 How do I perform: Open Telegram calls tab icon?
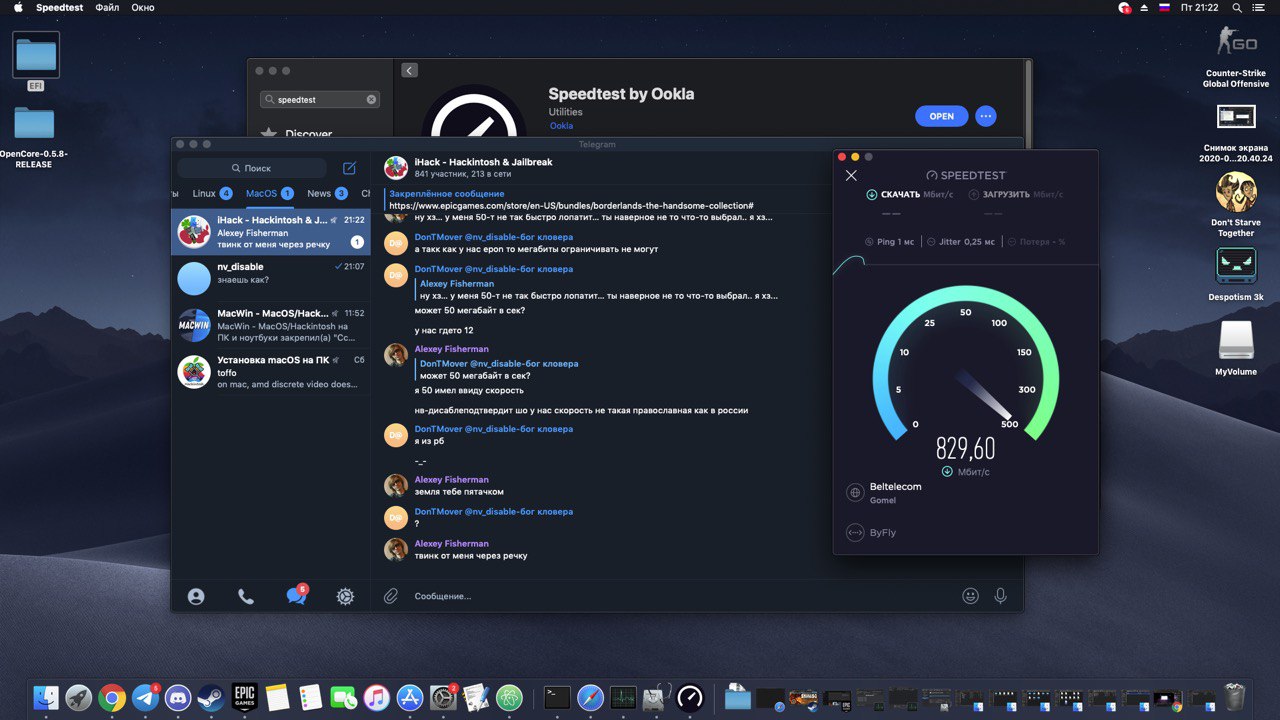(x=246, y=596)
